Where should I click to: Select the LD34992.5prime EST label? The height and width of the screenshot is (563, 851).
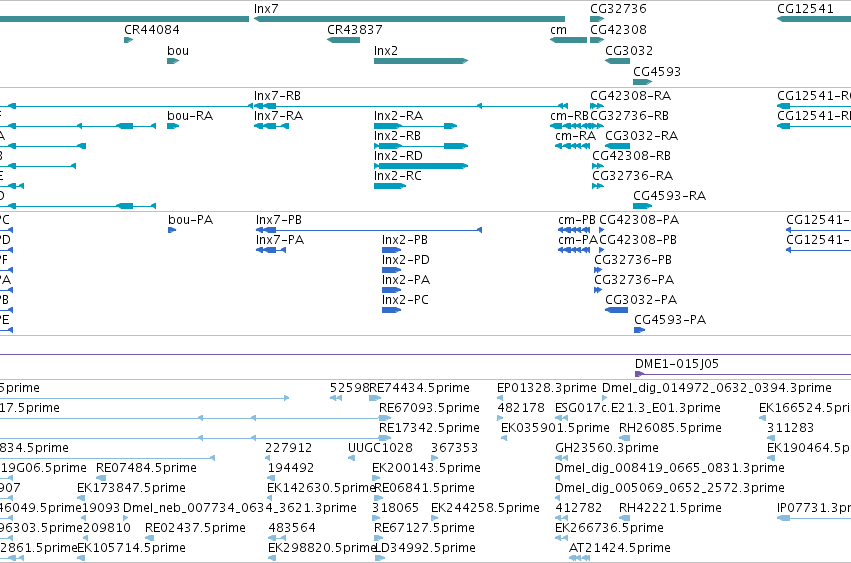425,548
